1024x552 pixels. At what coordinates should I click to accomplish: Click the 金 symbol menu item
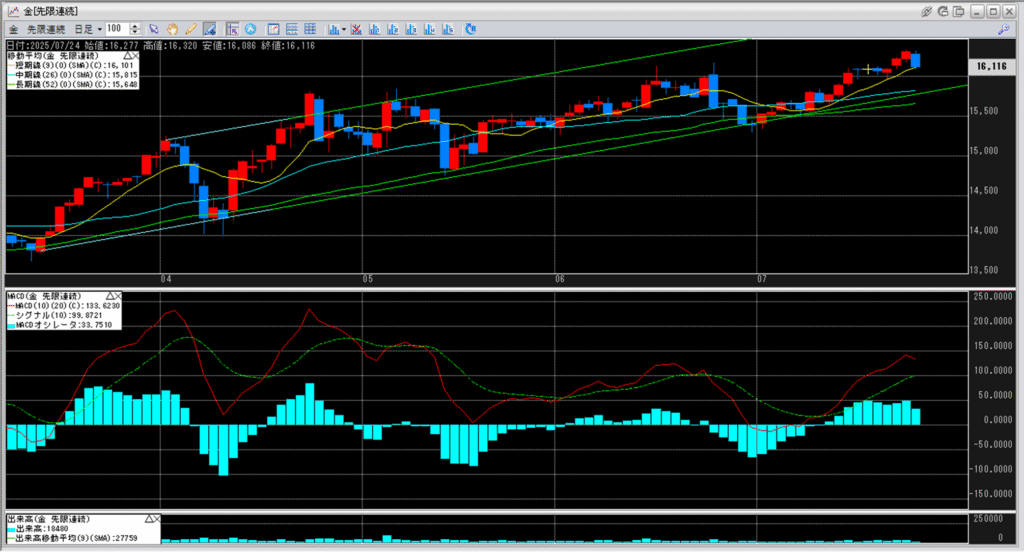(x=12, y=29)
